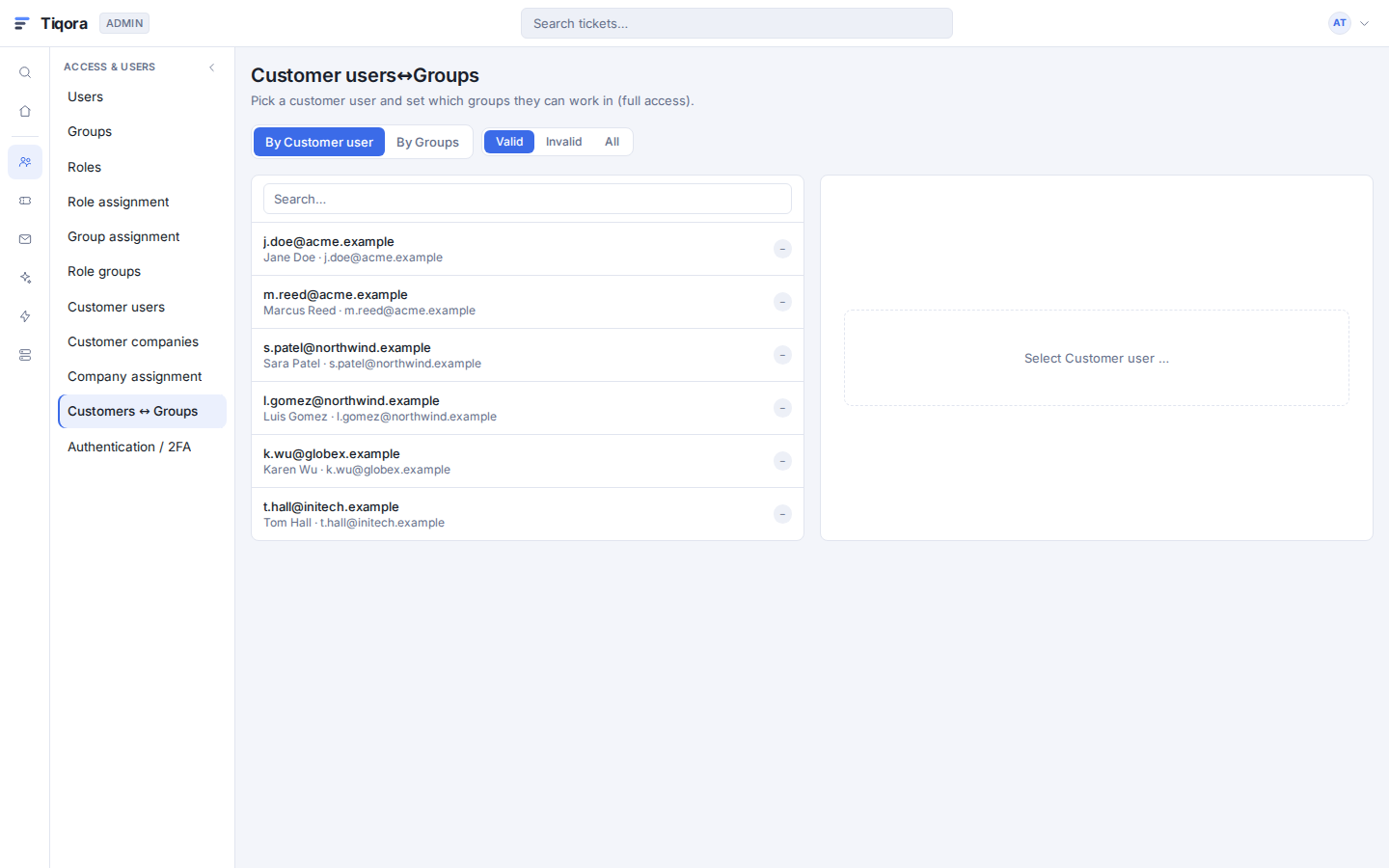This screenshot has height=868, width=1389.
Task: Switch to By Groups view
Action: 427,142
